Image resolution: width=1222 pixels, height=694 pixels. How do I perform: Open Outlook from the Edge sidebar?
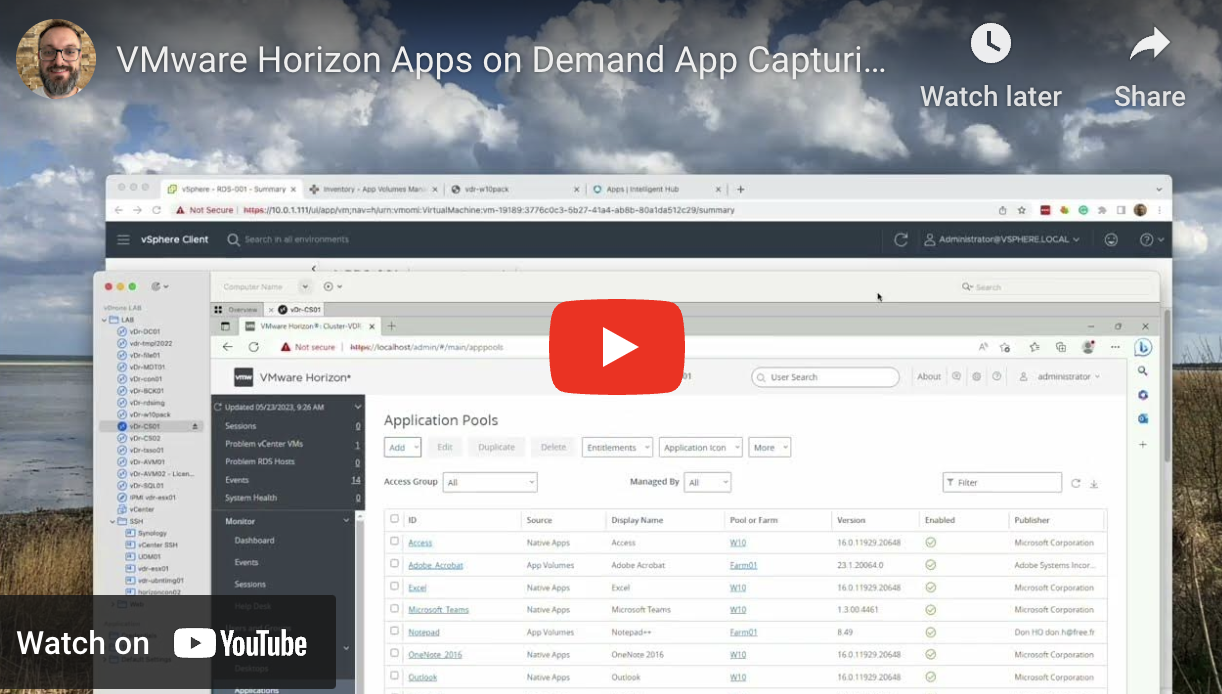click(x=1143, y=418)
